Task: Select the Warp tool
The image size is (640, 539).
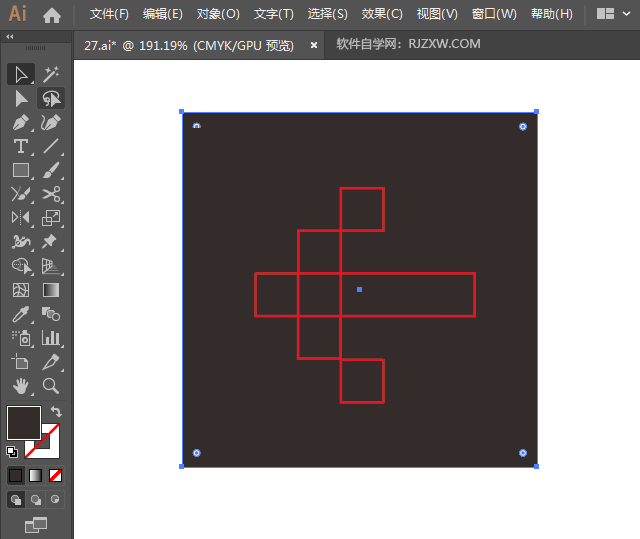Action: (x=21, y=242)
